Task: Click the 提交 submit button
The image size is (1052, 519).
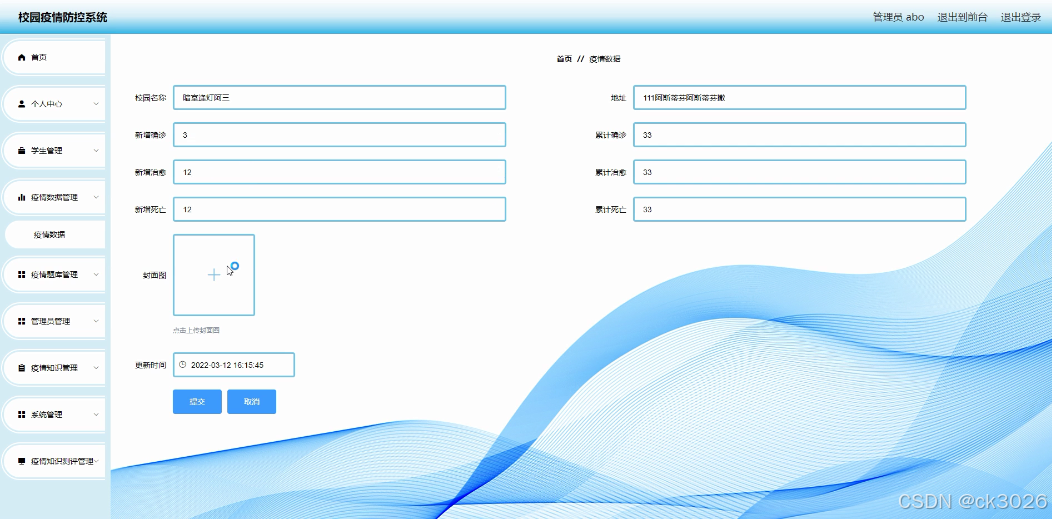Action: tap(197, 402)
